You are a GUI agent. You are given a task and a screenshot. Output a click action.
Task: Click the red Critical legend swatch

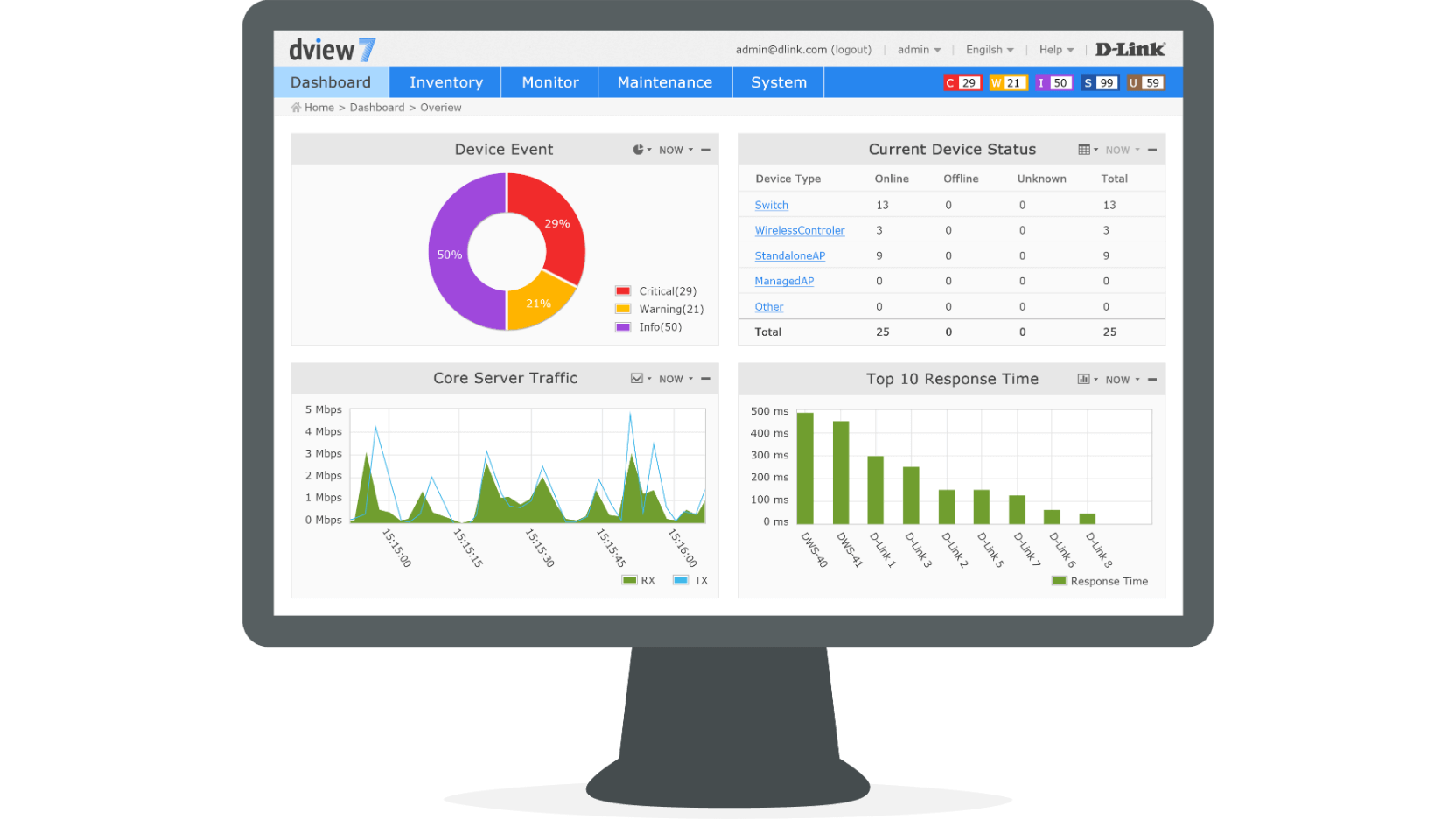click(623, 291)
